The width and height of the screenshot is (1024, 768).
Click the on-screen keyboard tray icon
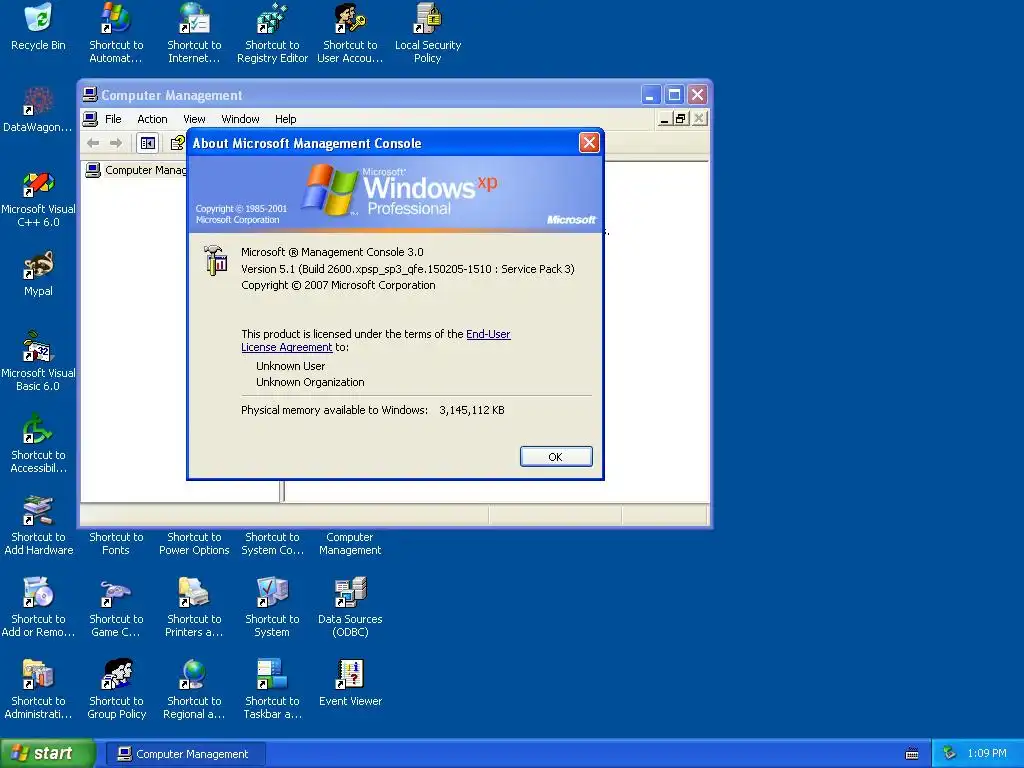coord(912,754)
